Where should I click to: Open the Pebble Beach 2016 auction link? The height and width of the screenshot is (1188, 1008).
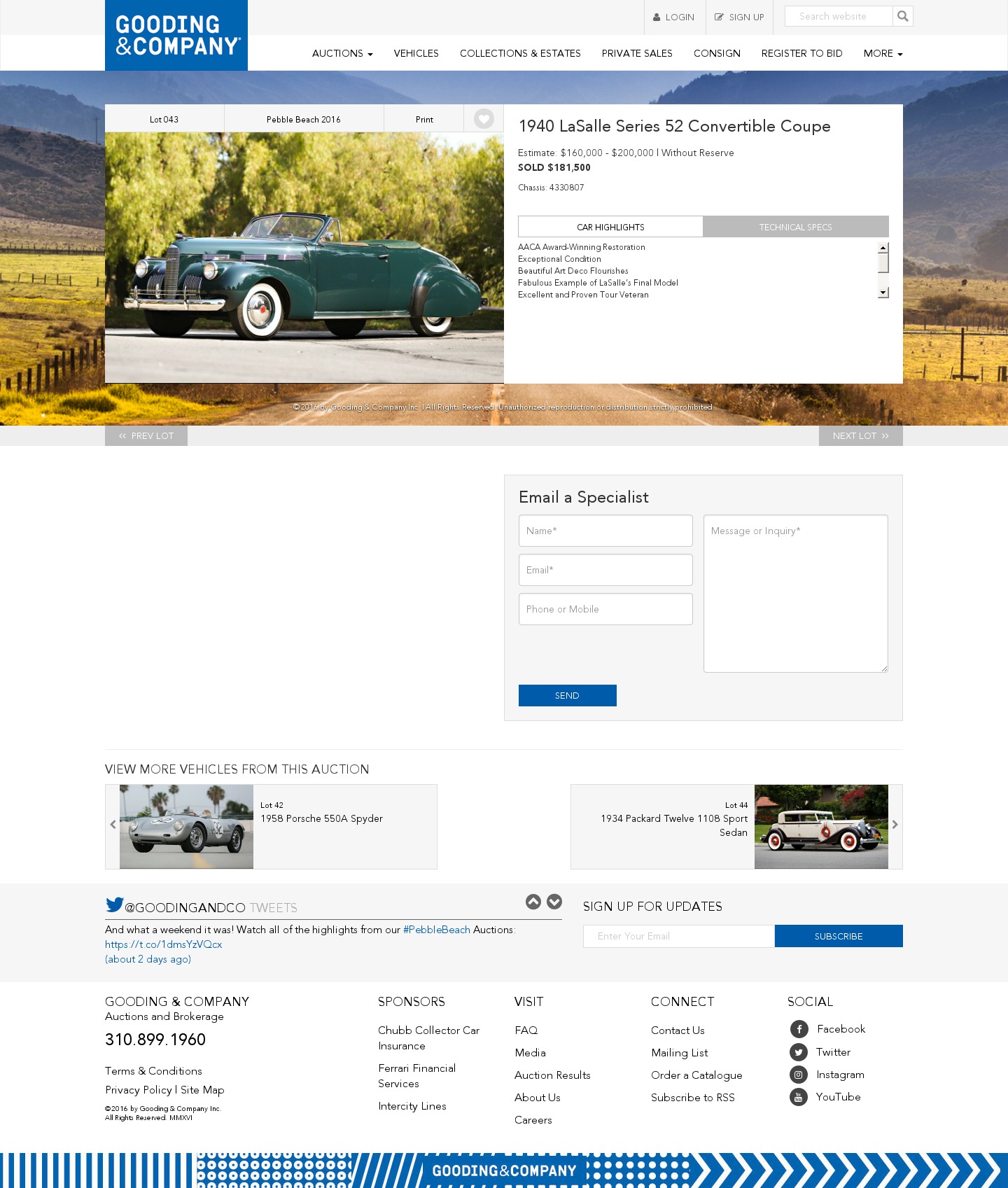point(304,119)
